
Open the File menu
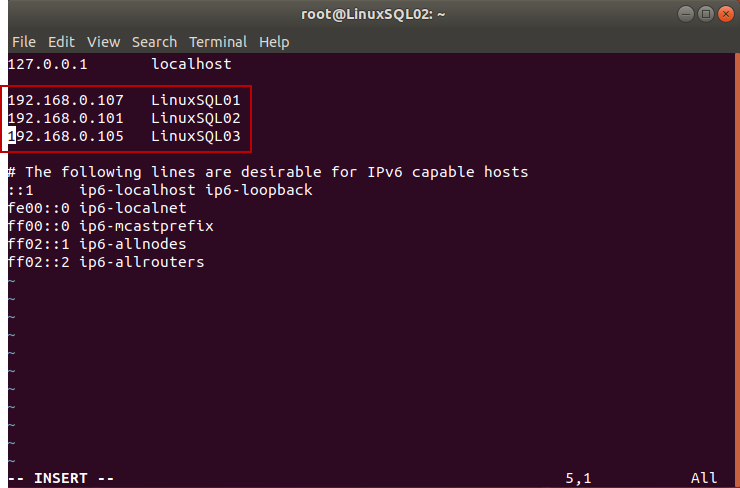pyautogui.click(x=23, y=42)
